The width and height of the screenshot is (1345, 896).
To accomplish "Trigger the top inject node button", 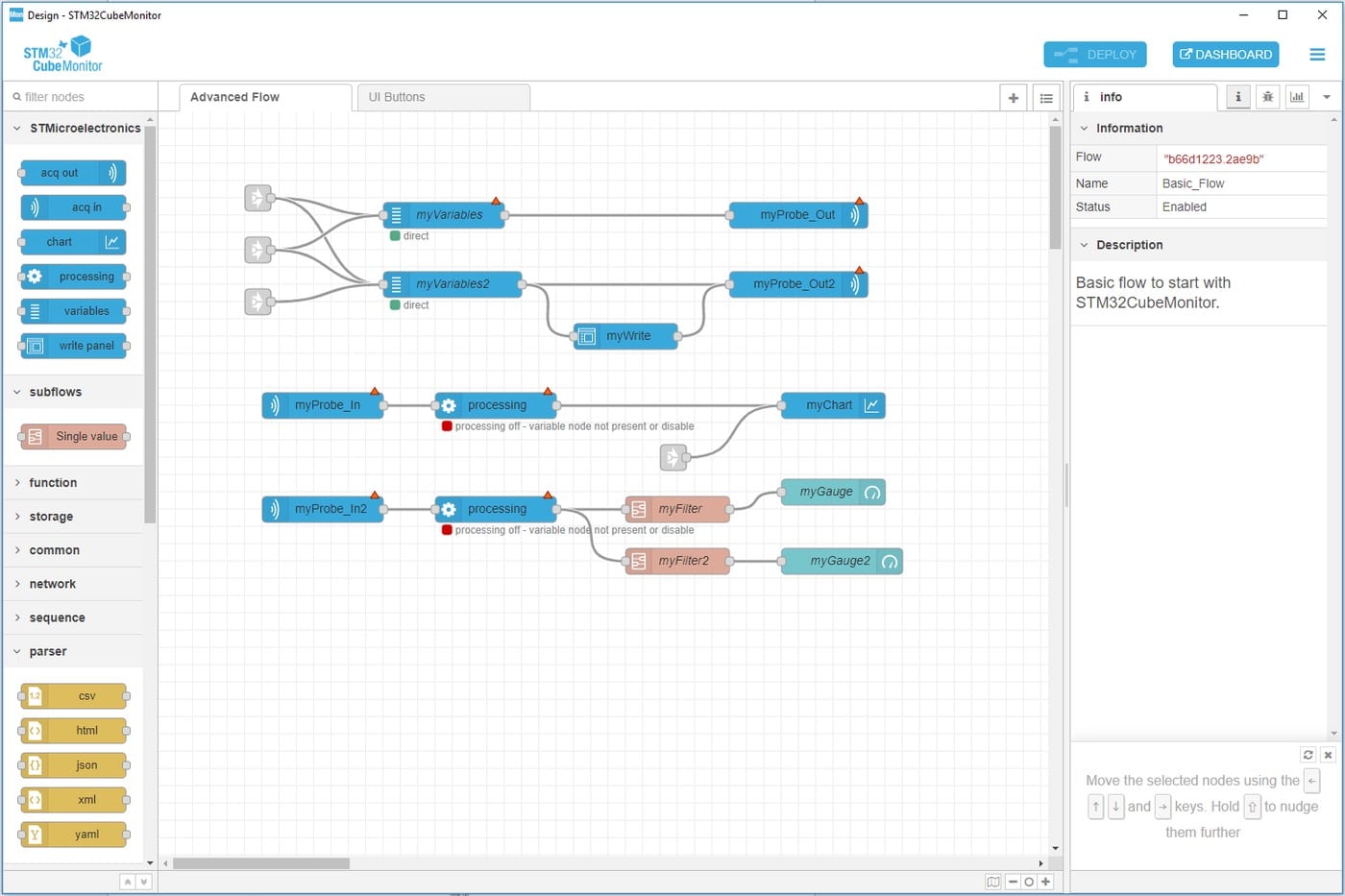I will pyautogui.click(x=257, y=198).
